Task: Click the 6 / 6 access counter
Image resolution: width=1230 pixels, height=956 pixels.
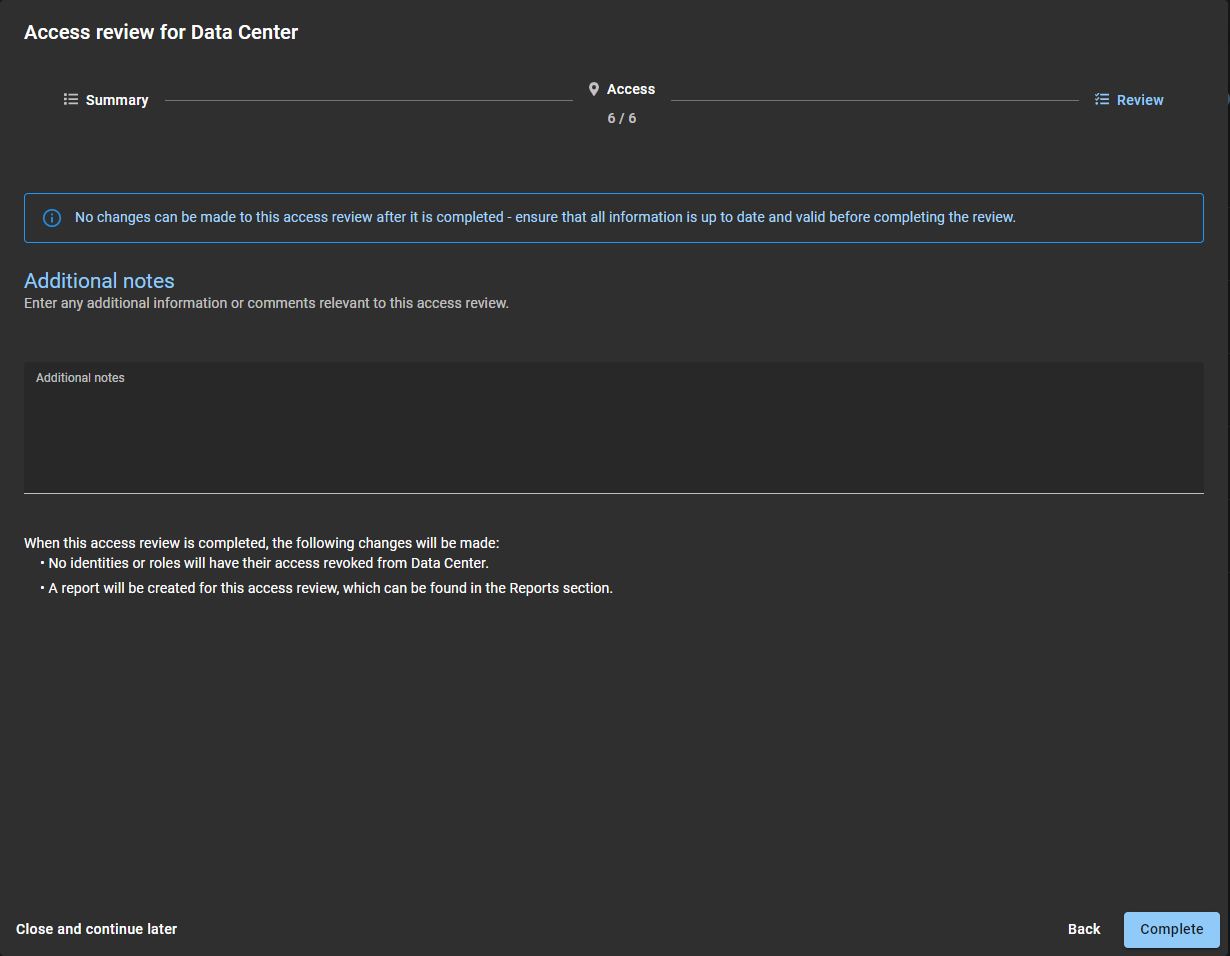Action: pyautogui.click(x=621, y=119)
